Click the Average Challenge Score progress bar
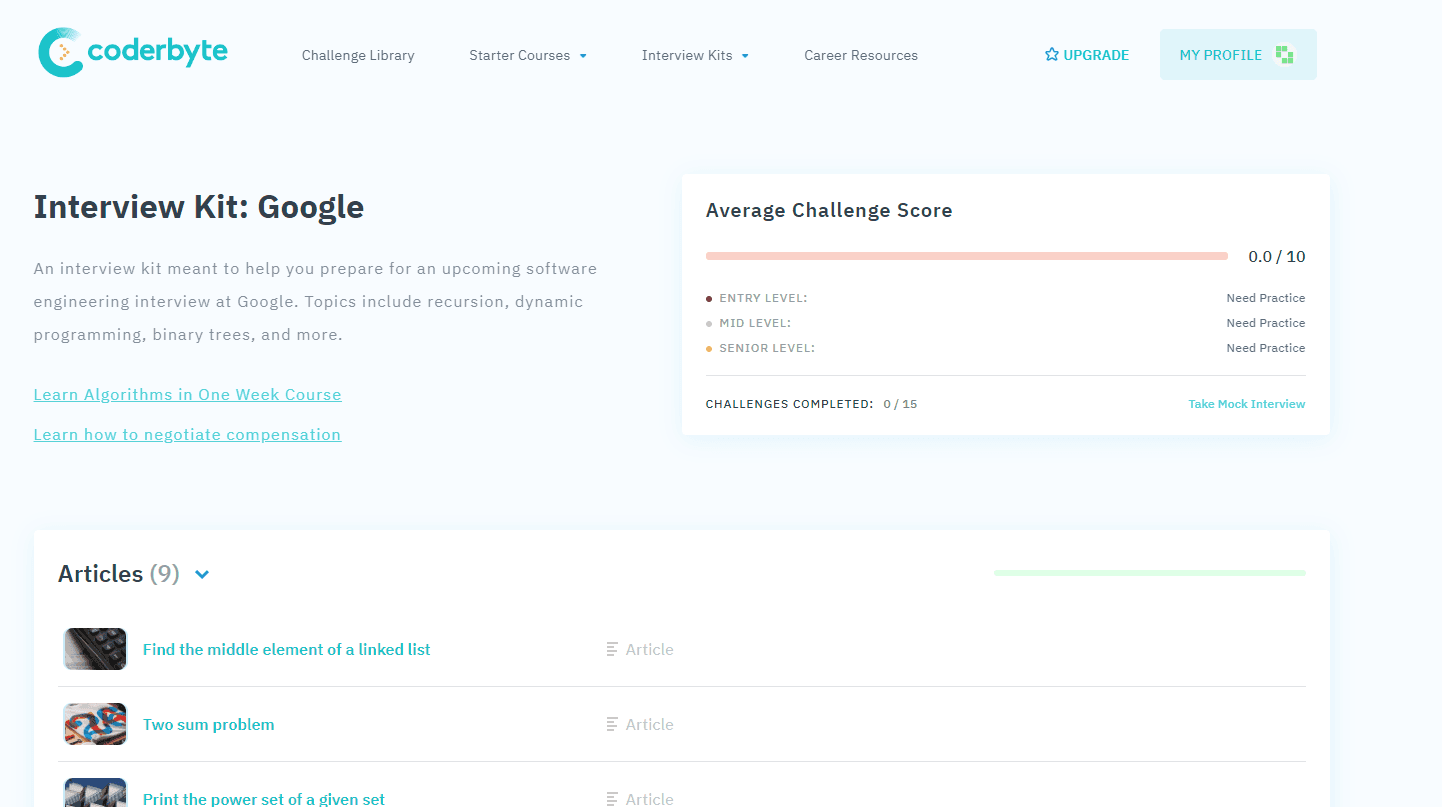 967,256
